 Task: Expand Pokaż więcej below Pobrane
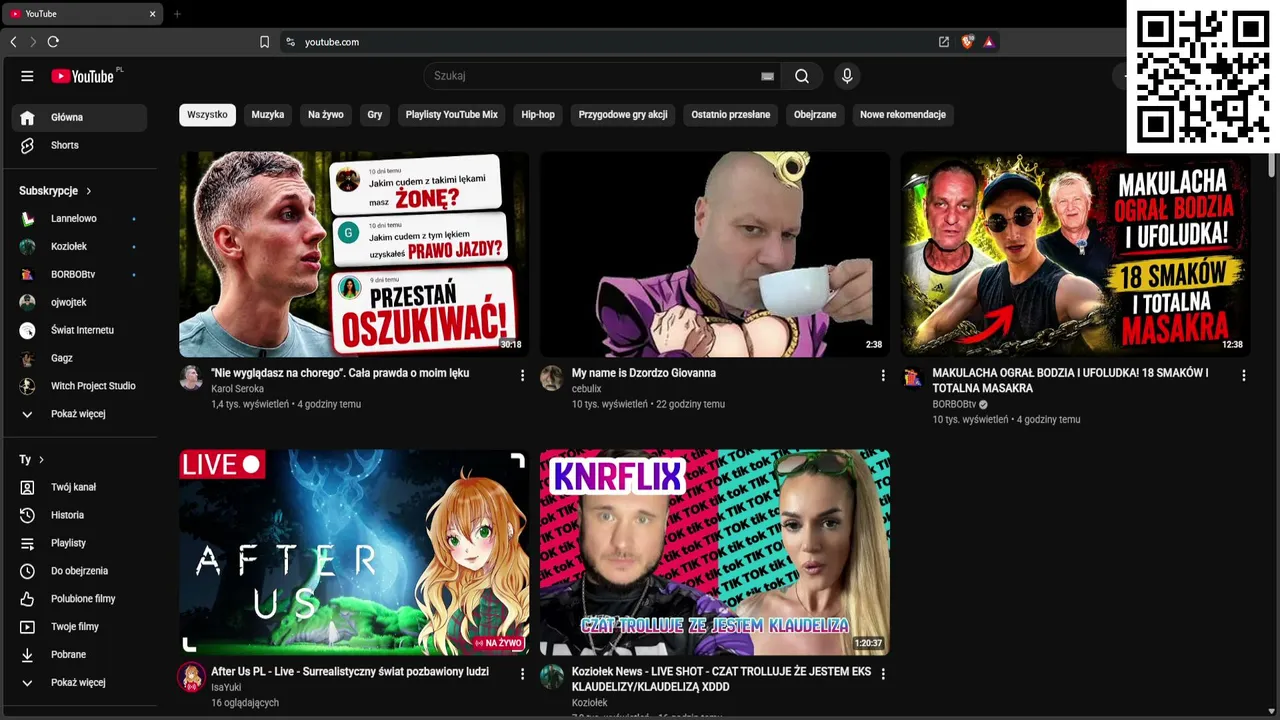pos(79,683)
